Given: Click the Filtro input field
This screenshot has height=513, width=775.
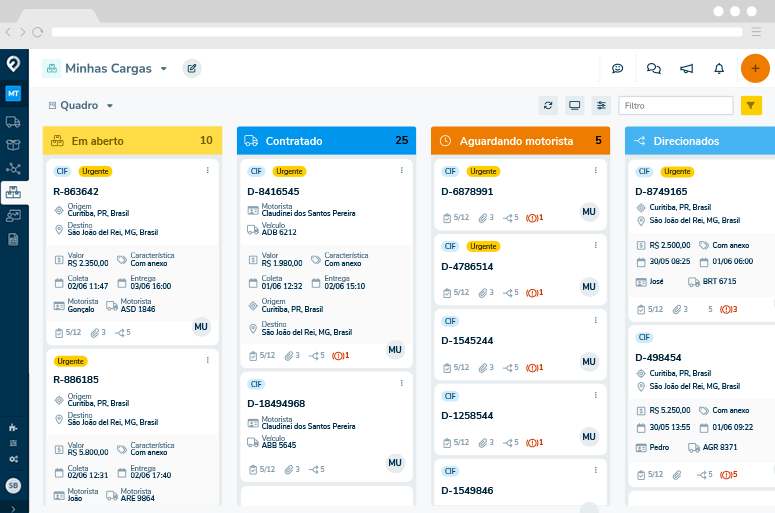Looking at the screenshot, I should (x=676, y=105).
